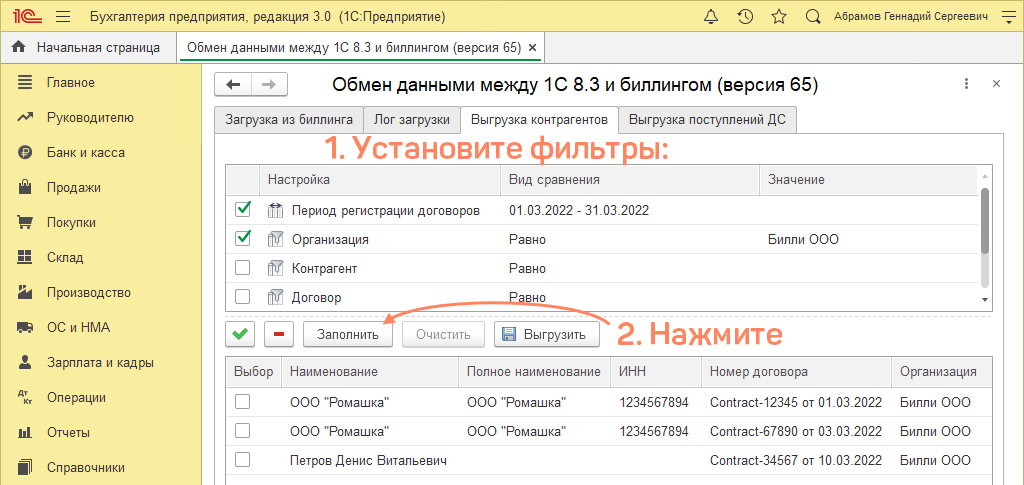This screenshot has width=1024, height=485.
Task: Click the Отчеты chart icon
Action: coord(25,433)
